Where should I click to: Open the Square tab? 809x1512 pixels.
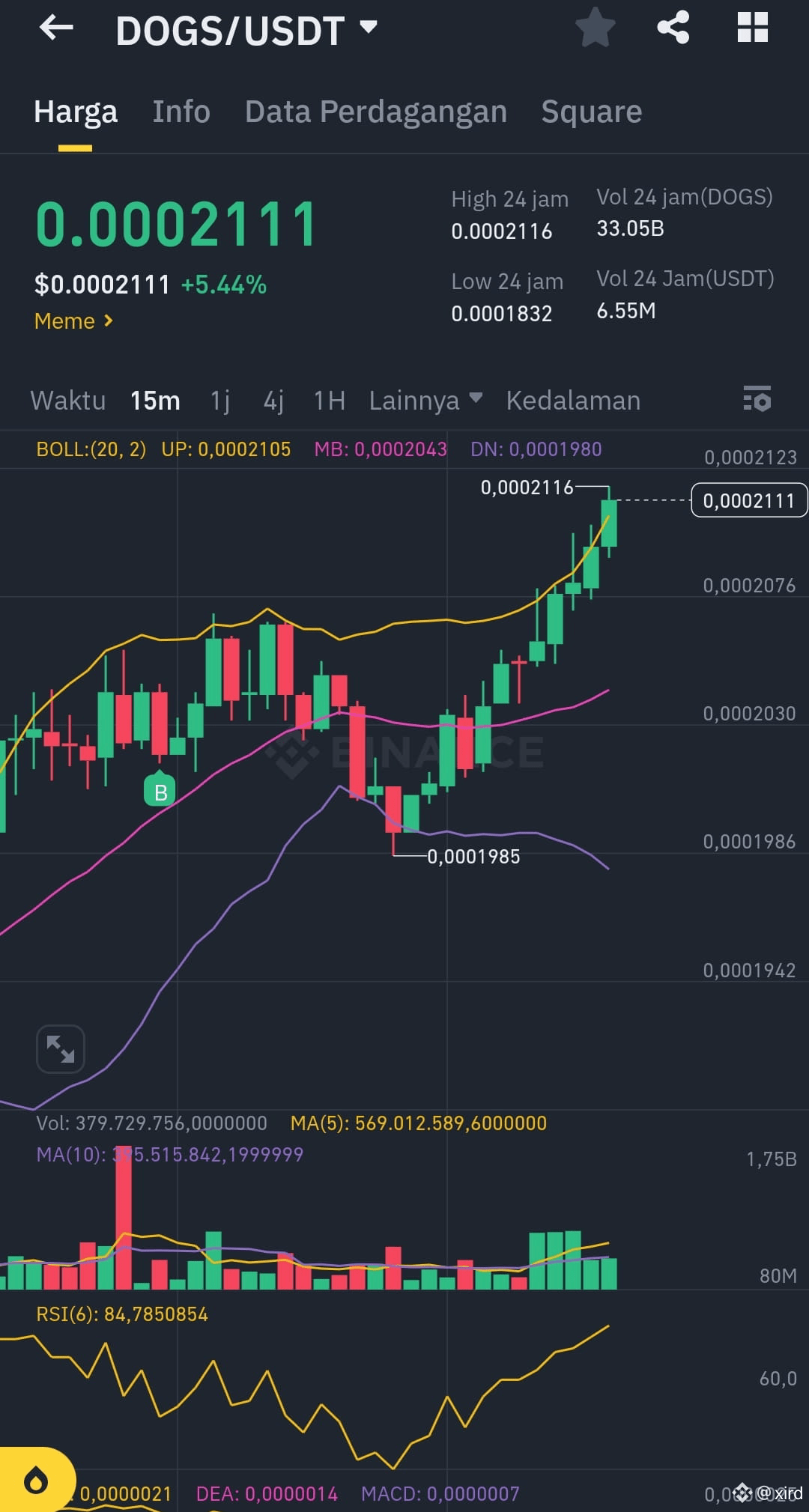[x=592, y=112]
